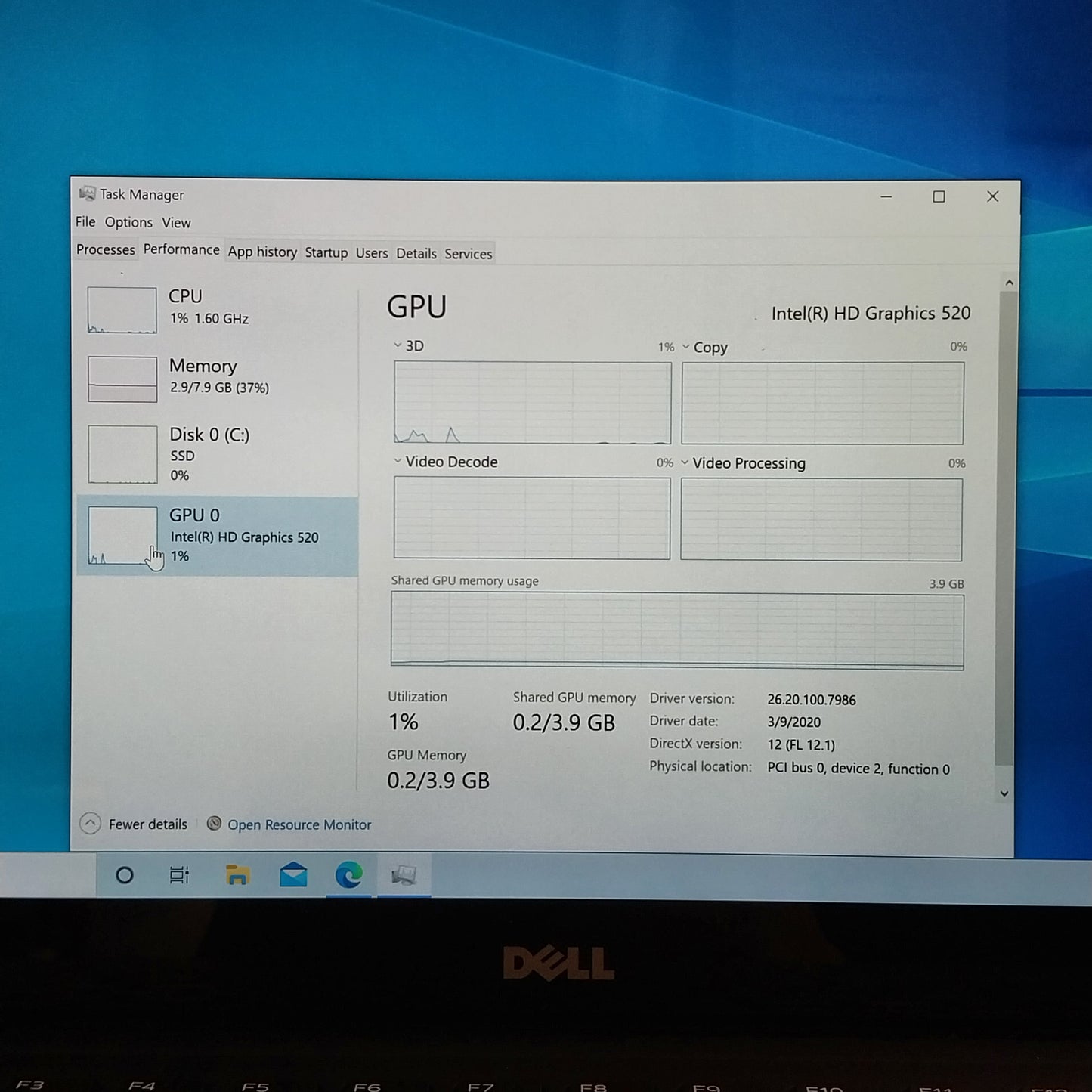This screenshot has width=1092, height=1092.
Task: Click the Memory mini graph thumbnail
Action: point(122,379)
